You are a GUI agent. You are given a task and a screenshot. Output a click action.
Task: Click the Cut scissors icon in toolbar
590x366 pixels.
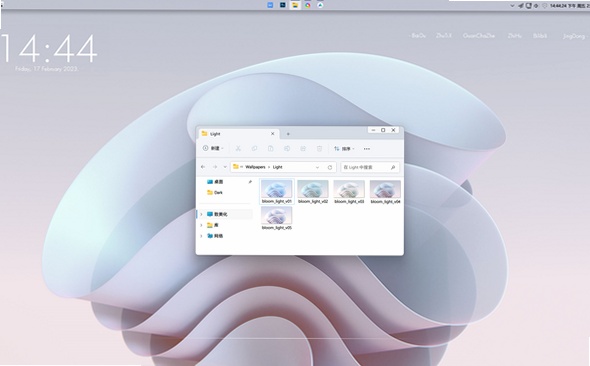pos(238,149)
